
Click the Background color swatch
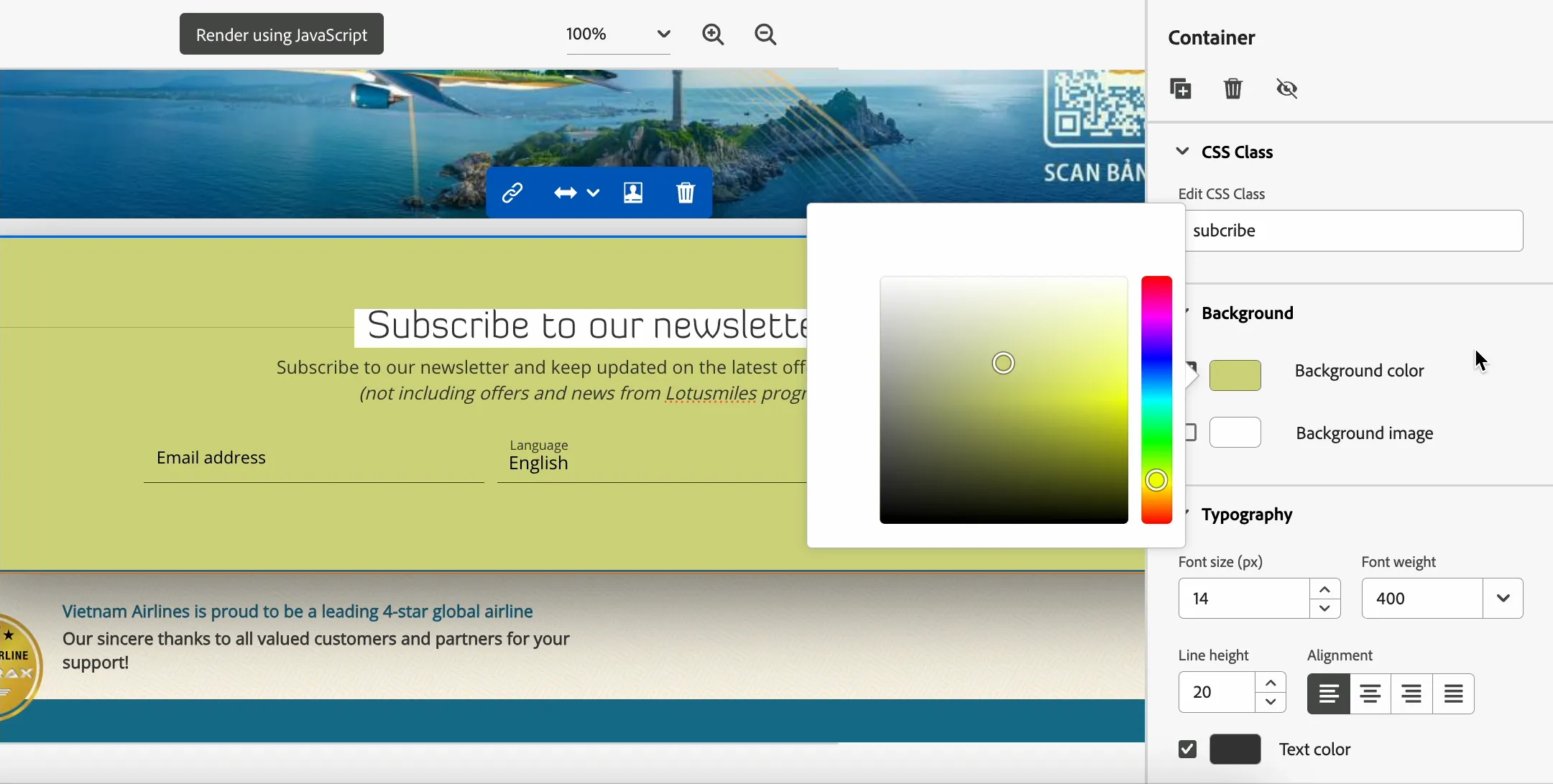(1235, 375)
